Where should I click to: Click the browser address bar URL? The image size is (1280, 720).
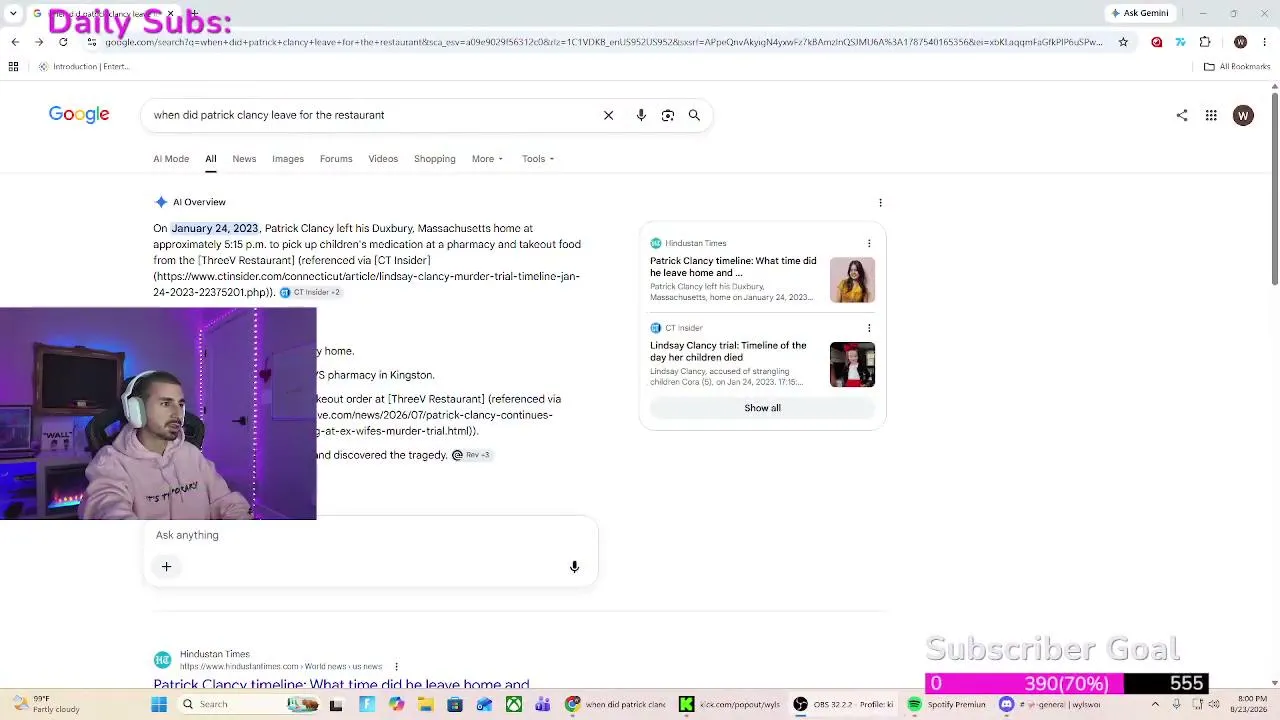coord(603,42)
